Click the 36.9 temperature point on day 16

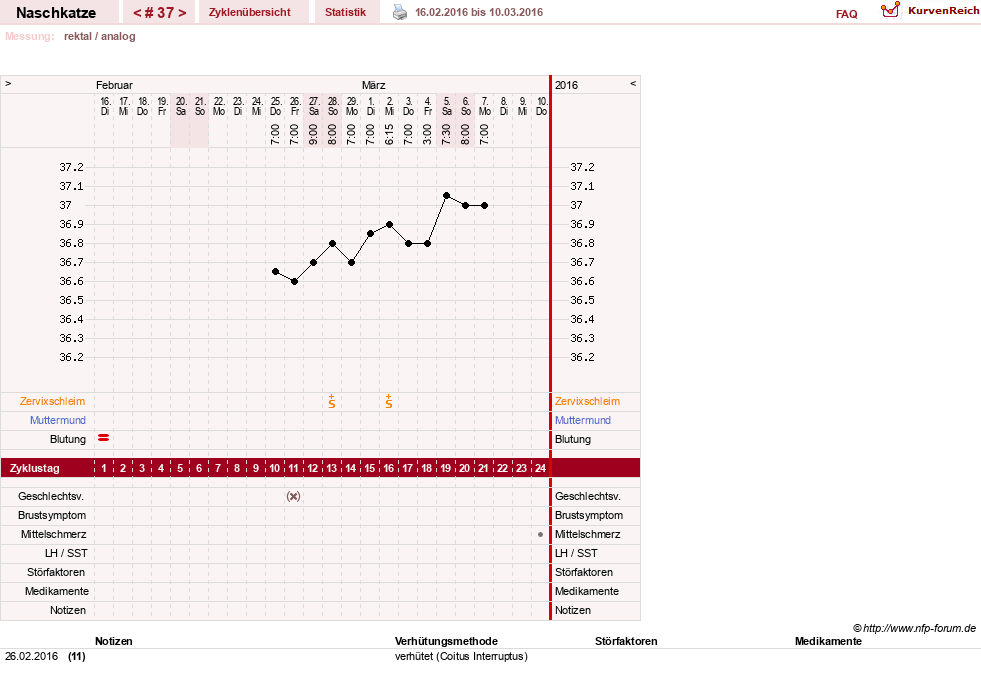389,224
